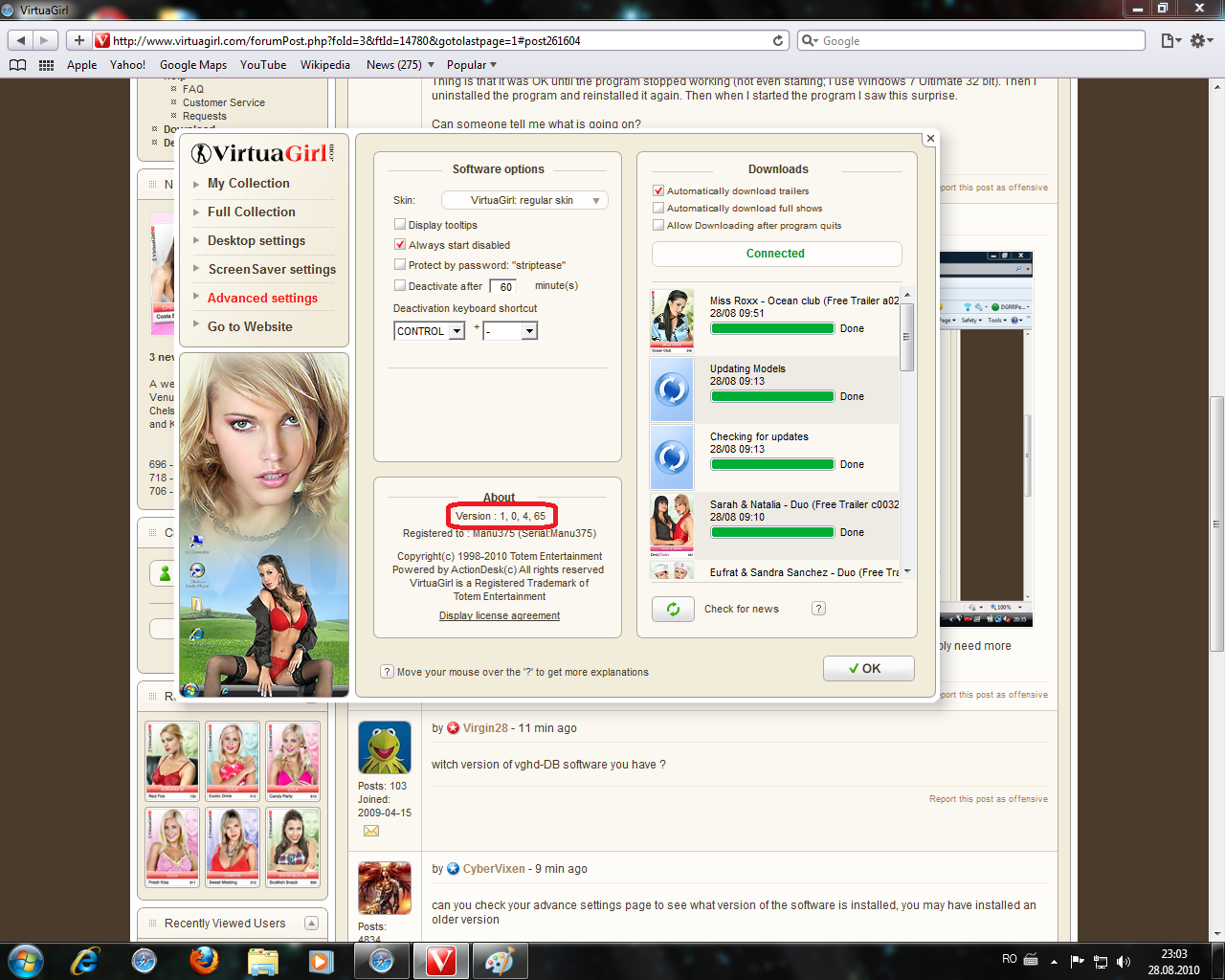Reload the page with the refresh icon
1225x980 pixels.
click(778, 40)
